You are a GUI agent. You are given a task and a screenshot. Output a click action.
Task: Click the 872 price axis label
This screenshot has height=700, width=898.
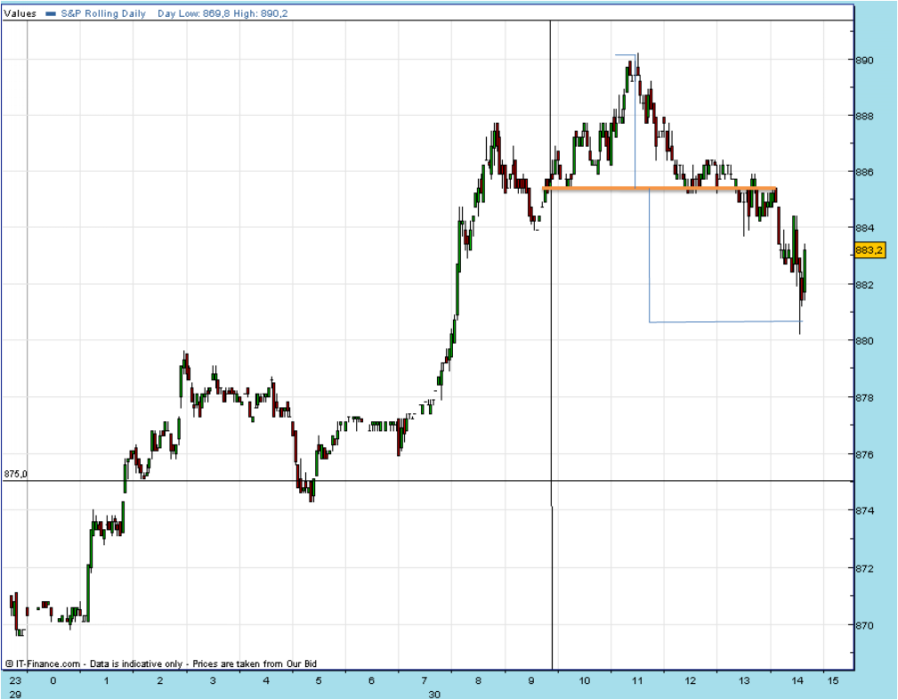(x=865, y=568)
